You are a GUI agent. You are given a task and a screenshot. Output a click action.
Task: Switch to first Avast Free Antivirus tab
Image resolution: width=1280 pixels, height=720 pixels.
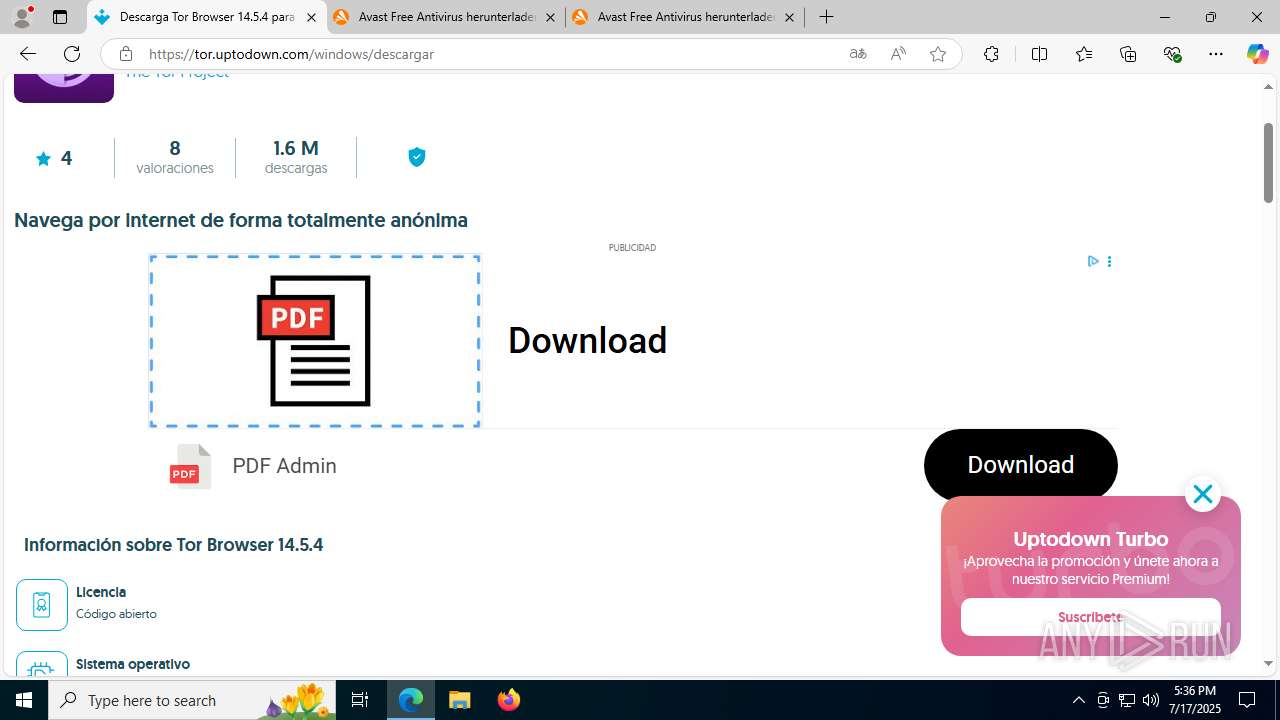point(445,17)
